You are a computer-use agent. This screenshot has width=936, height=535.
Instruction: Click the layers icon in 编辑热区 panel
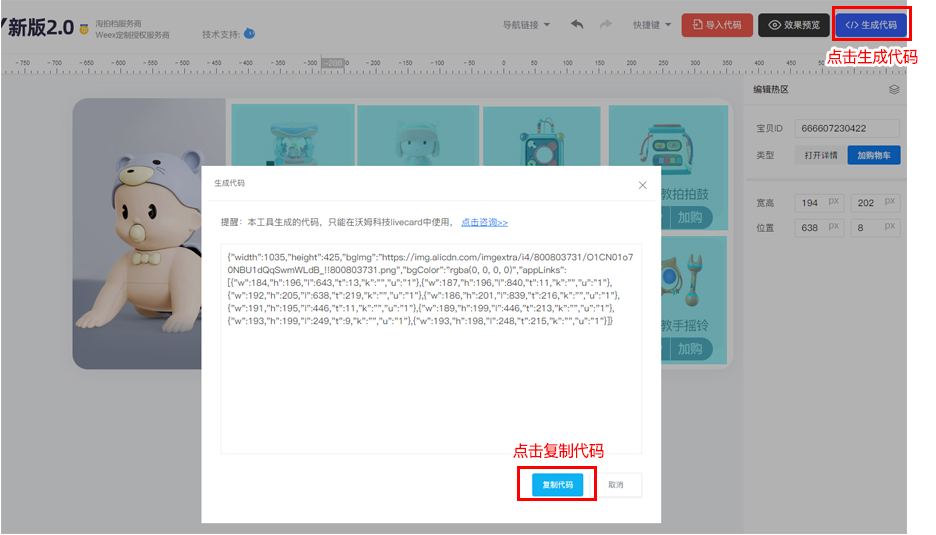click(894, 90)
